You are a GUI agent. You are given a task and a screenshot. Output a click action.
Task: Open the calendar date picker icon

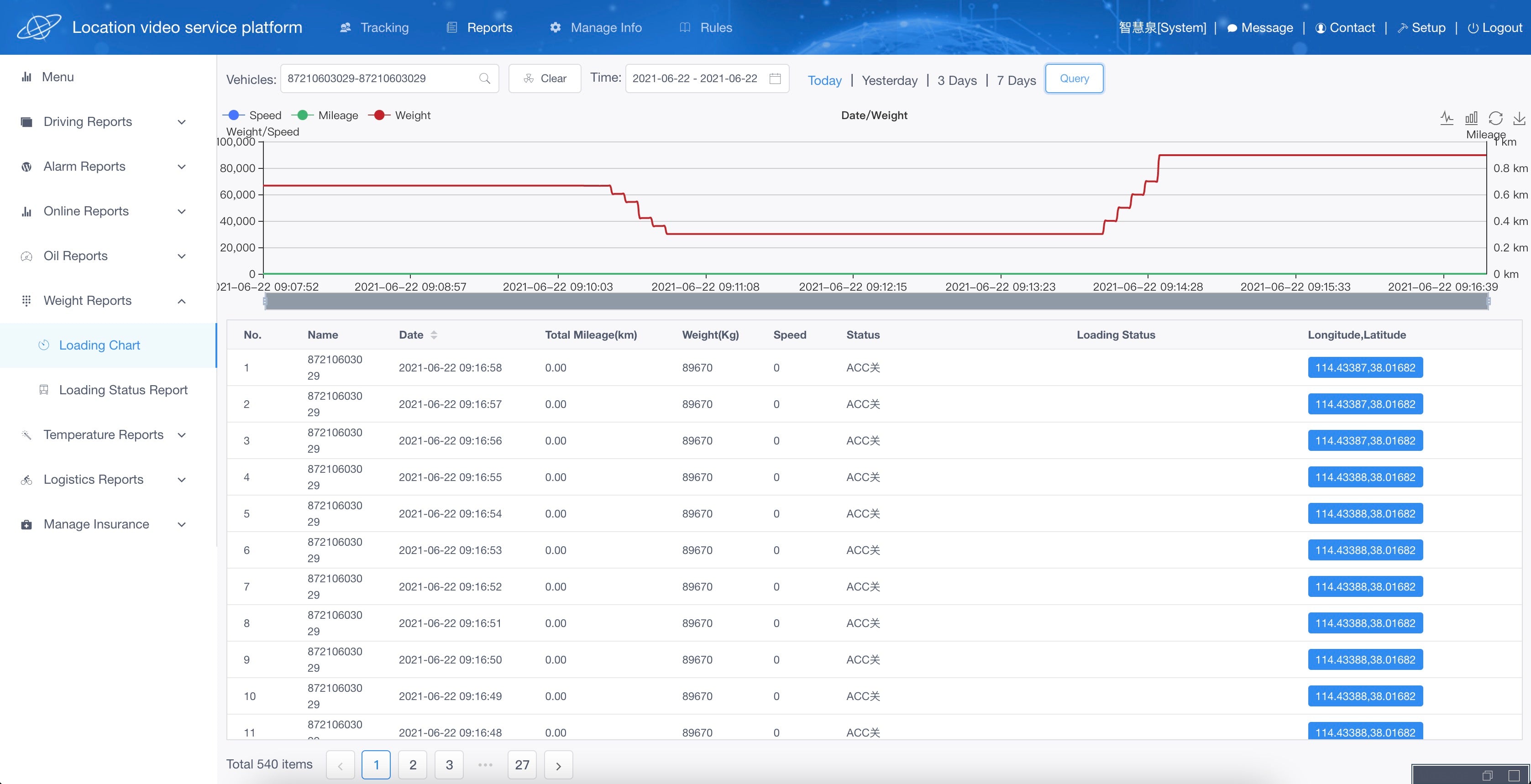(775, 78)
